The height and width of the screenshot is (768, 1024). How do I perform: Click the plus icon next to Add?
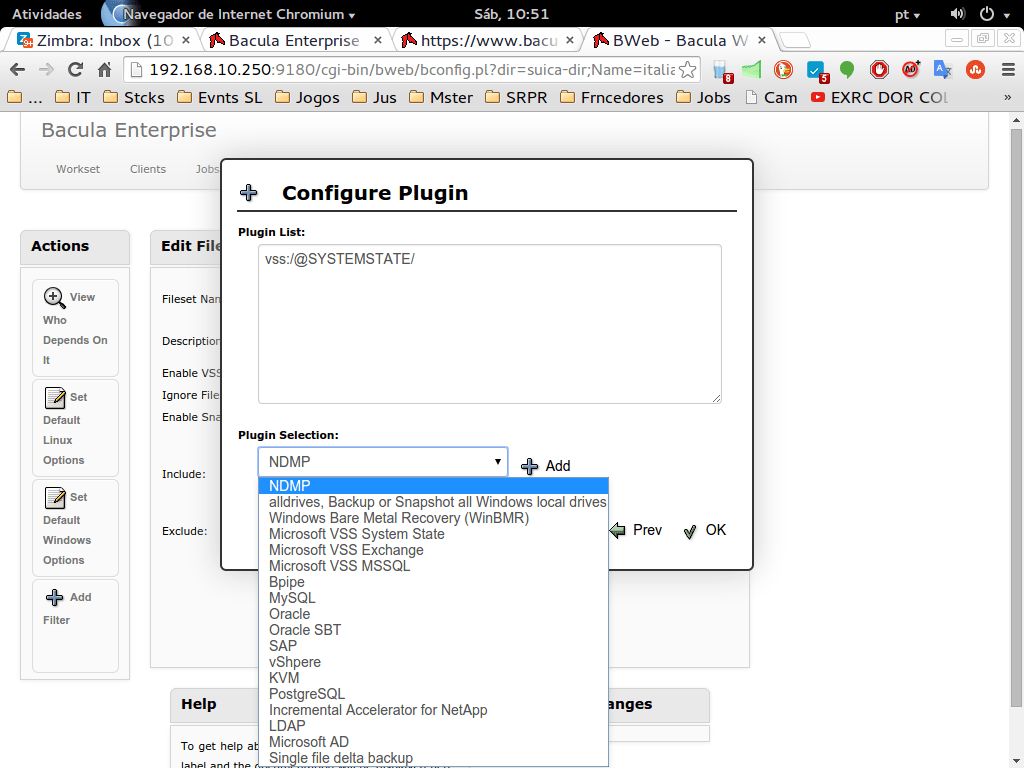[x=529, y=466]
